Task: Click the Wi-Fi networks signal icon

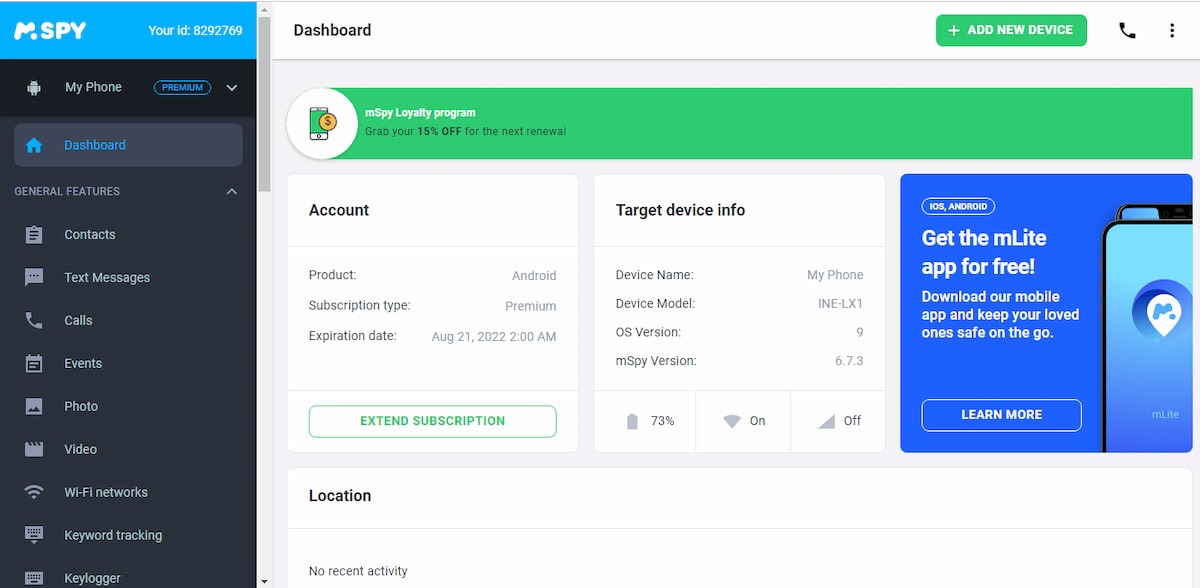Action: coord(34,492)
